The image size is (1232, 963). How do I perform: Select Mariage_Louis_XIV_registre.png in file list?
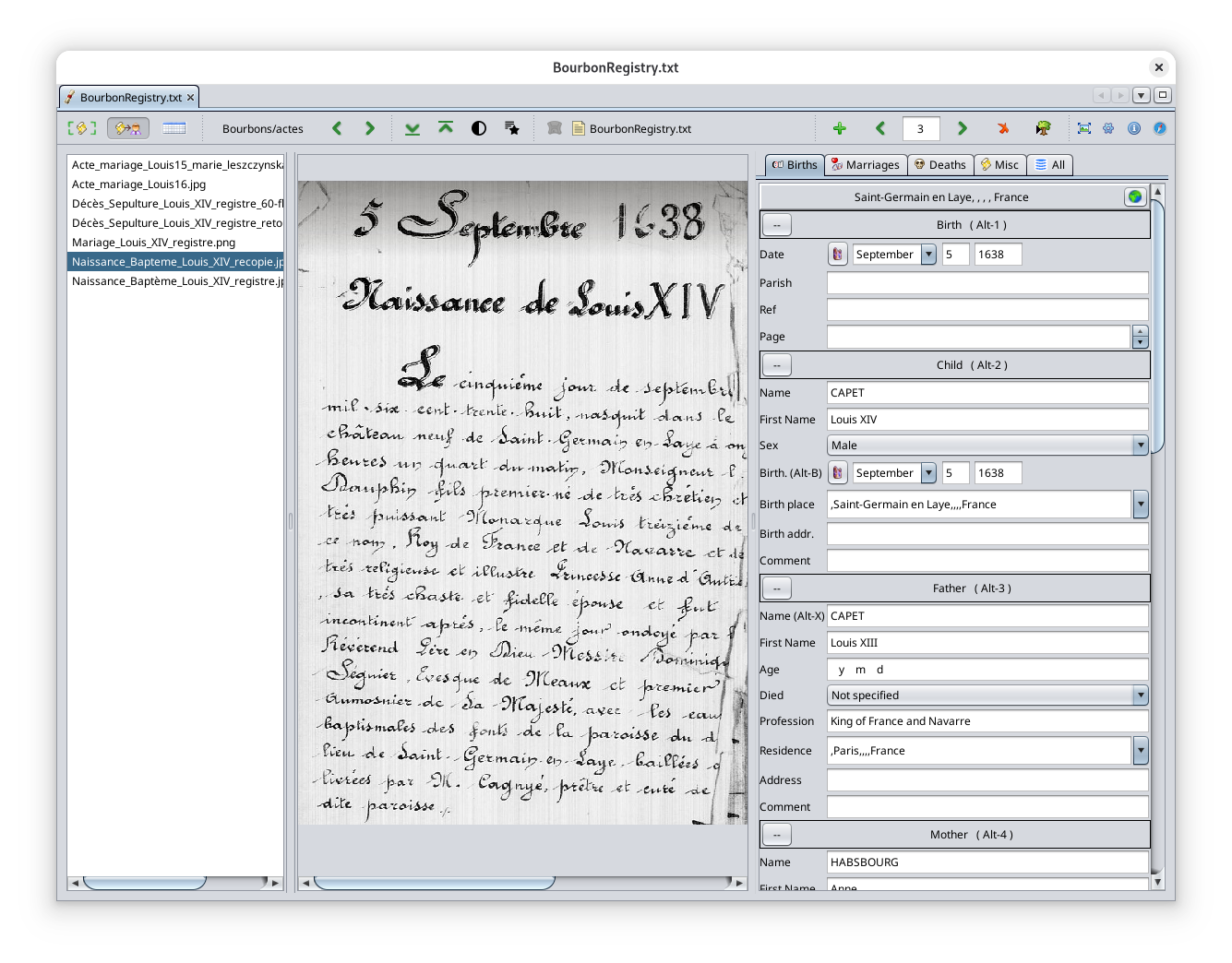click(x=175, y=243)
